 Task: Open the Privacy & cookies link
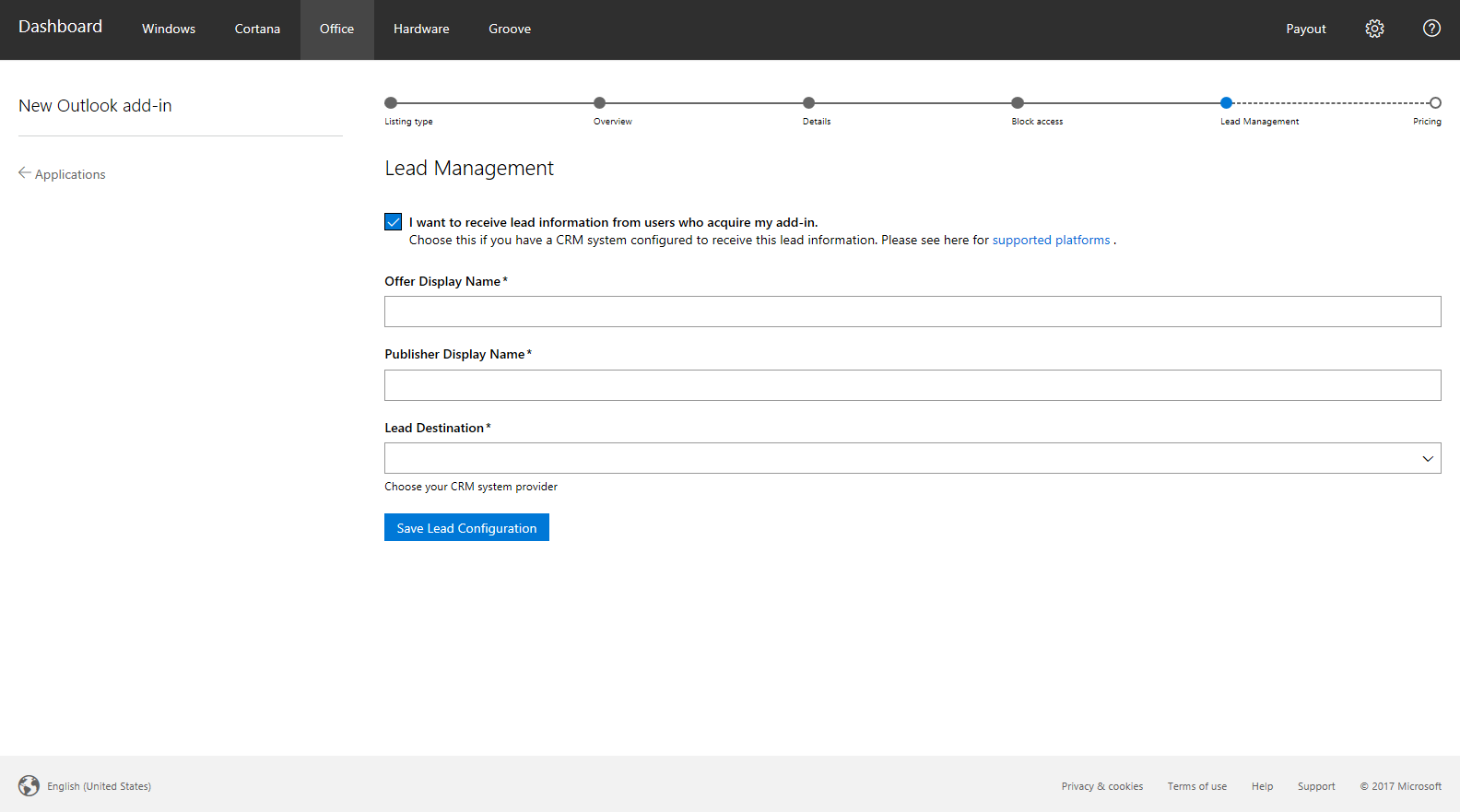1101,787
